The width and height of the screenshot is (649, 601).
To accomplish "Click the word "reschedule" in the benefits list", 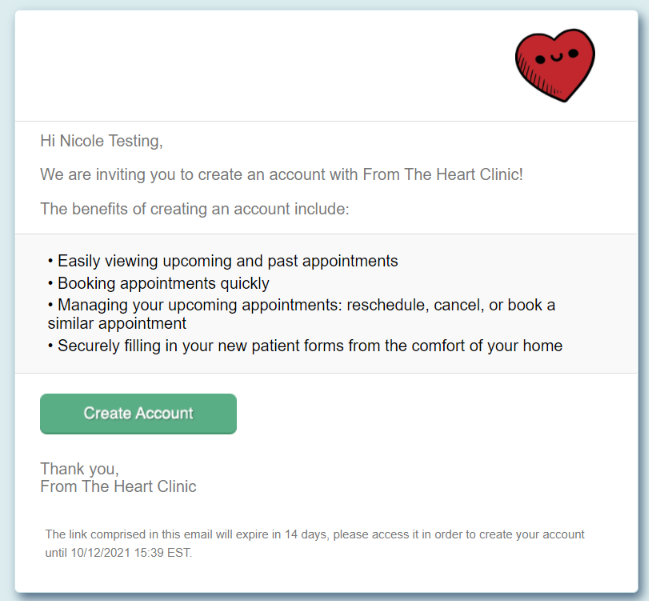I will point(386,304).
